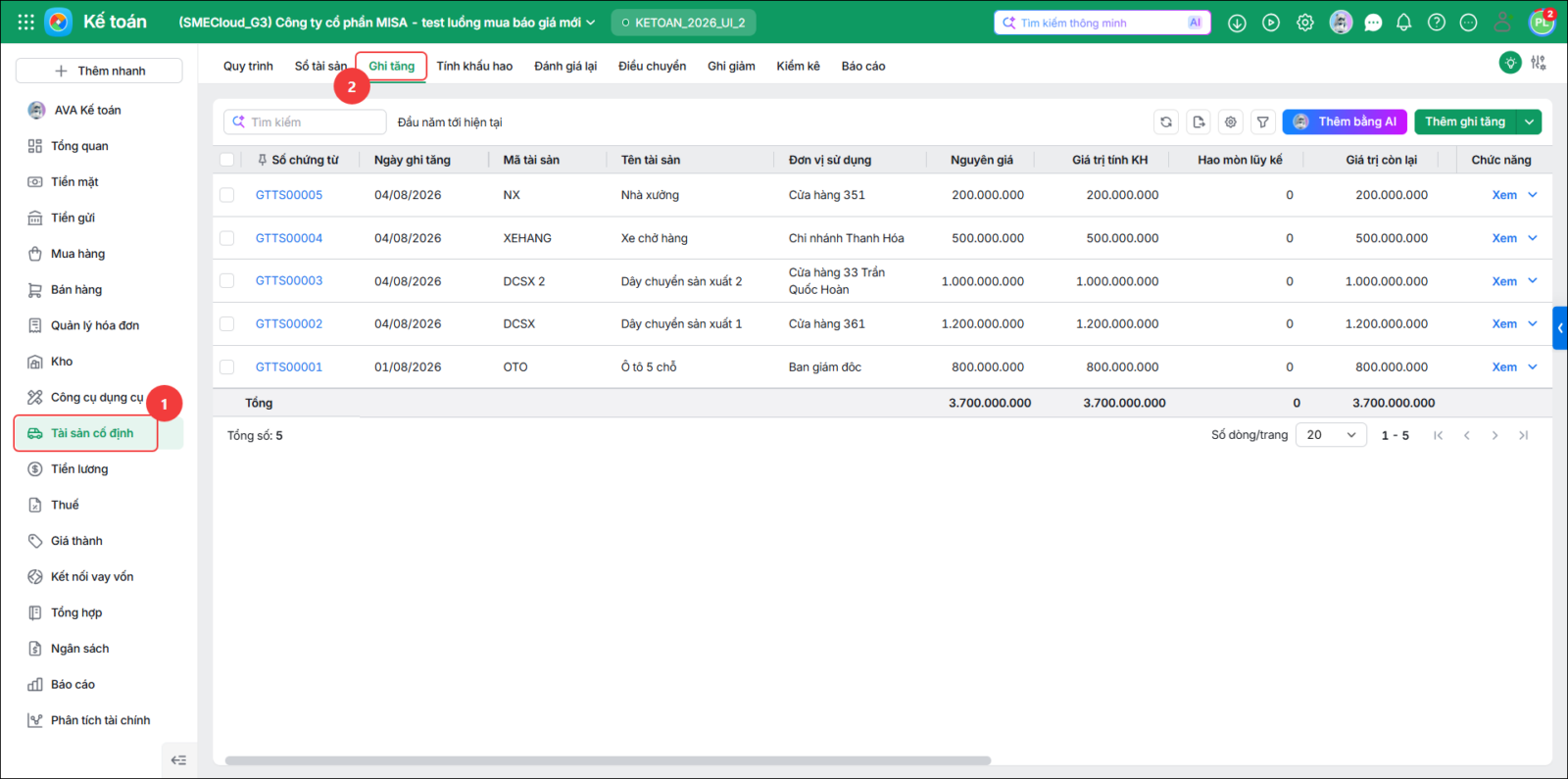Viewport: 1568px width, 779px height.
Task: Open the notification bell icon
Action: point(1403,23)
